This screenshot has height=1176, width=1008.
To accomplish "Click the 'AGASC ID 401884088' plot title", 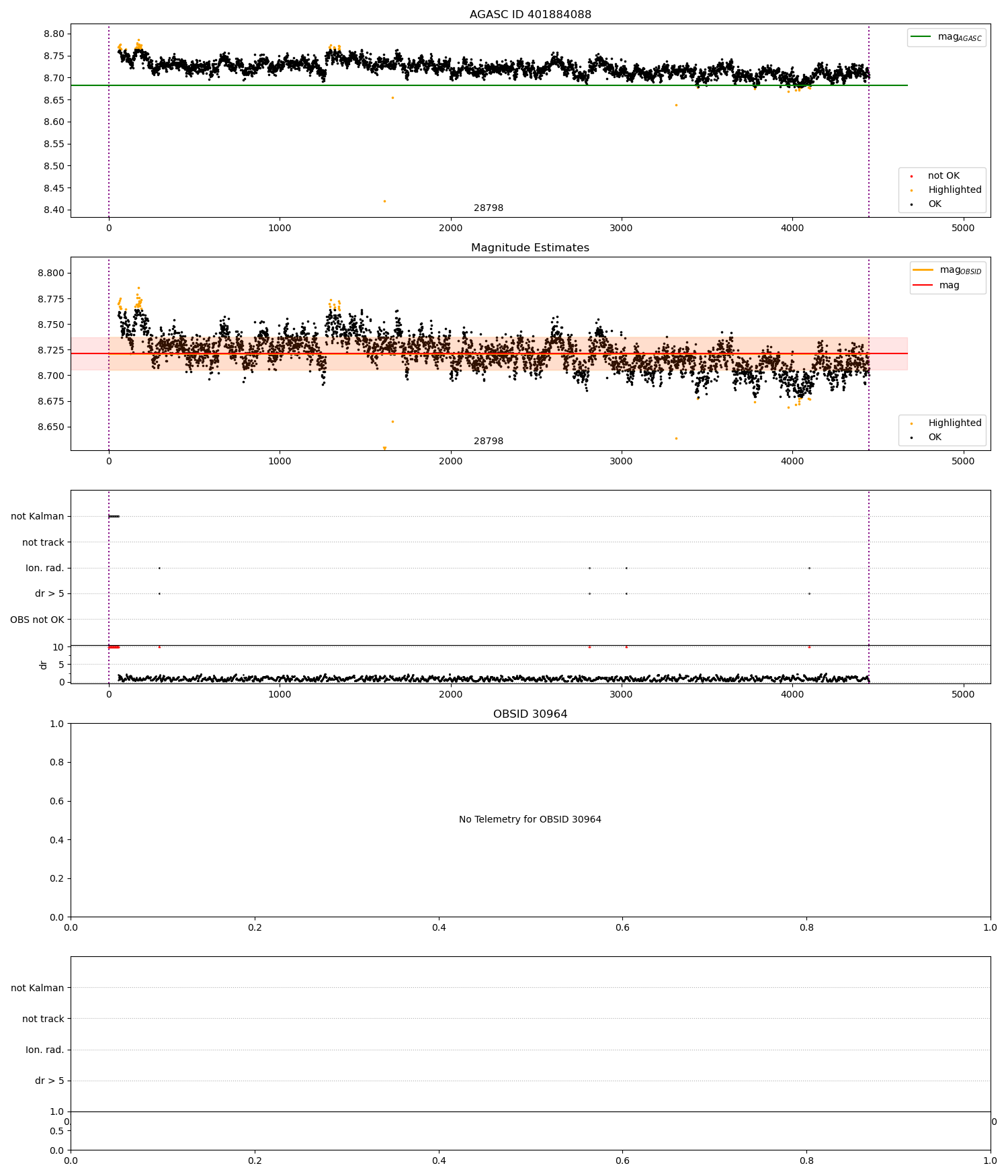I will point(530,15).
